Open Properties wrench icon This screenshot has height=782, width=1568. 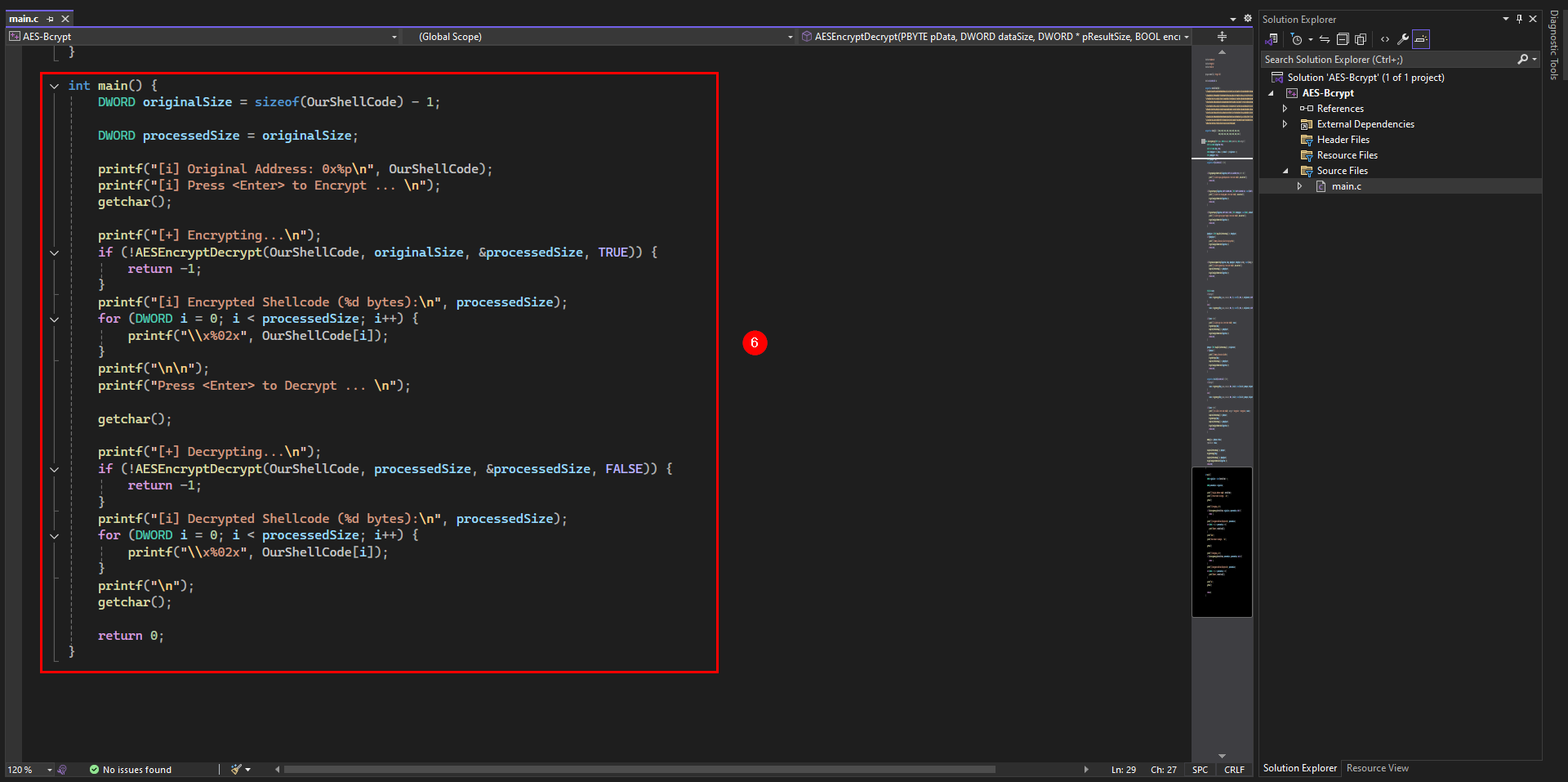pyautogui.click(x=1403, y=39)
